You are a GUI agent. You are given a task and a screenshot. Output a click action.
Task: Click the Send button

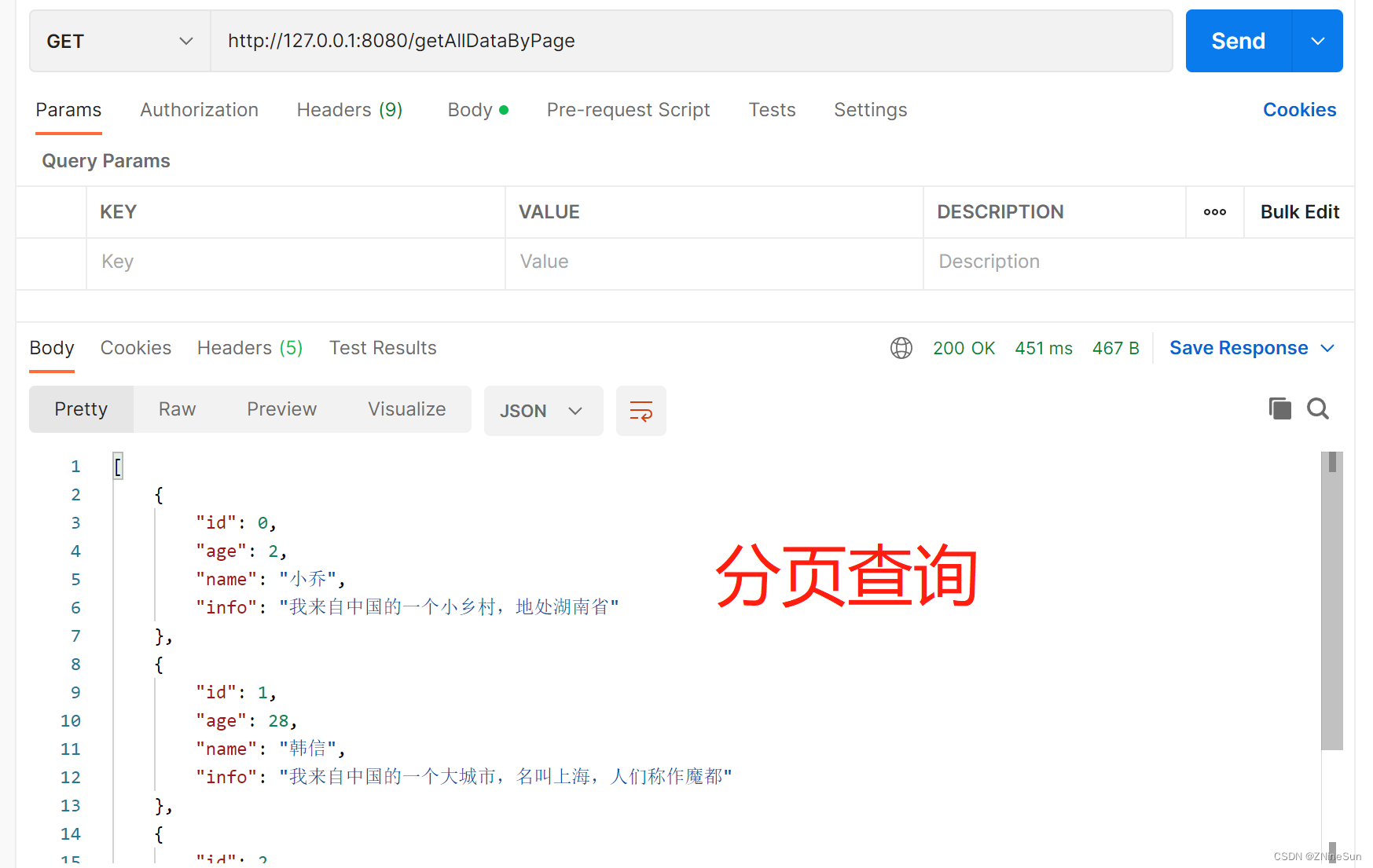1239,41
